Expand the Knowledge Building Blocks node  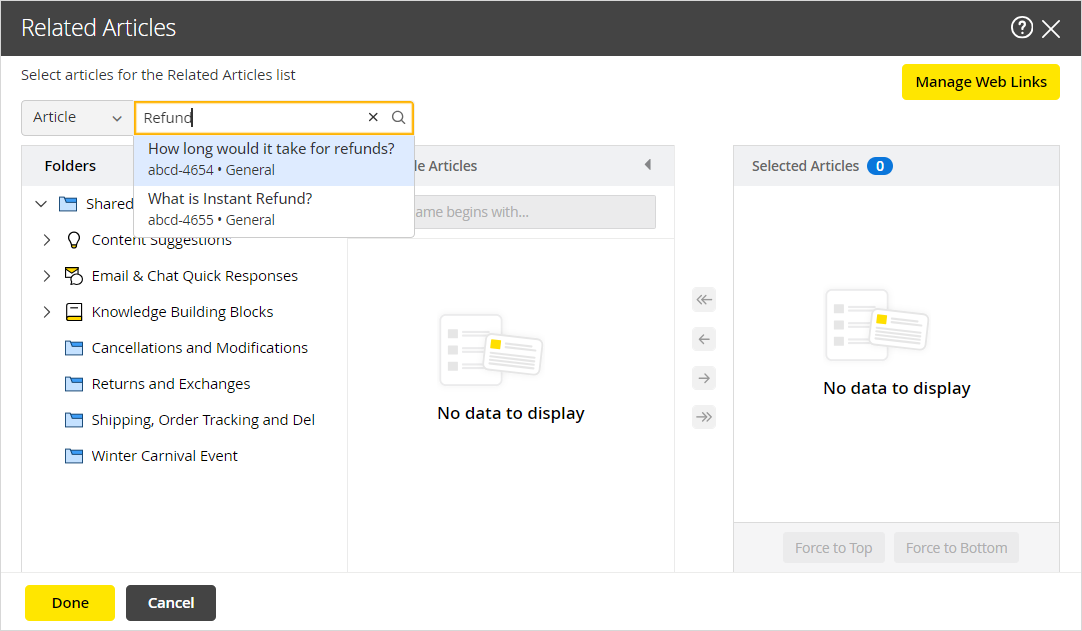47,312
